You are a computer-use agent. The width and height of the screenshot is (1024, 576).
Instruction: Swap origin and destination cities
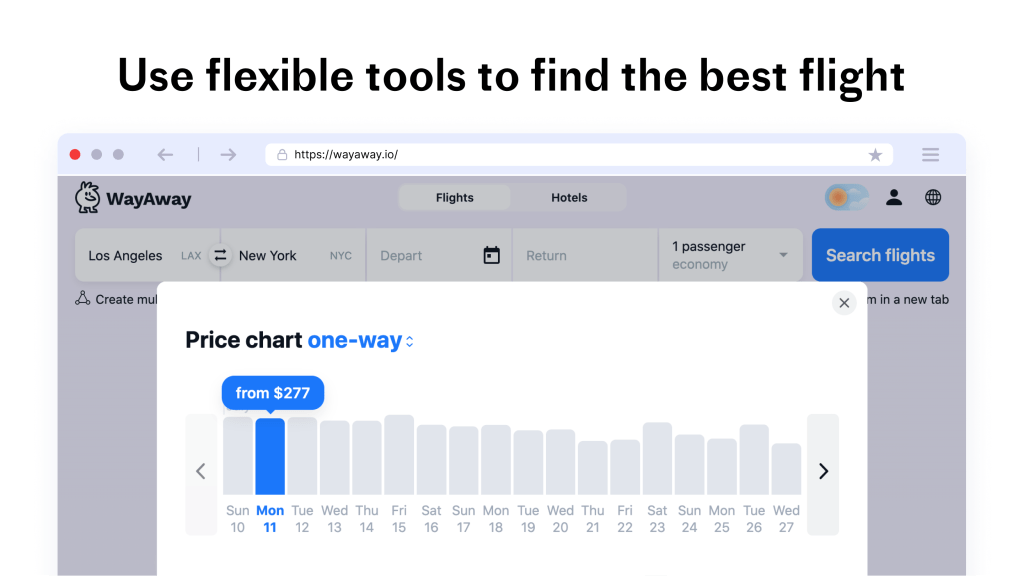click(x=220, y=255)
